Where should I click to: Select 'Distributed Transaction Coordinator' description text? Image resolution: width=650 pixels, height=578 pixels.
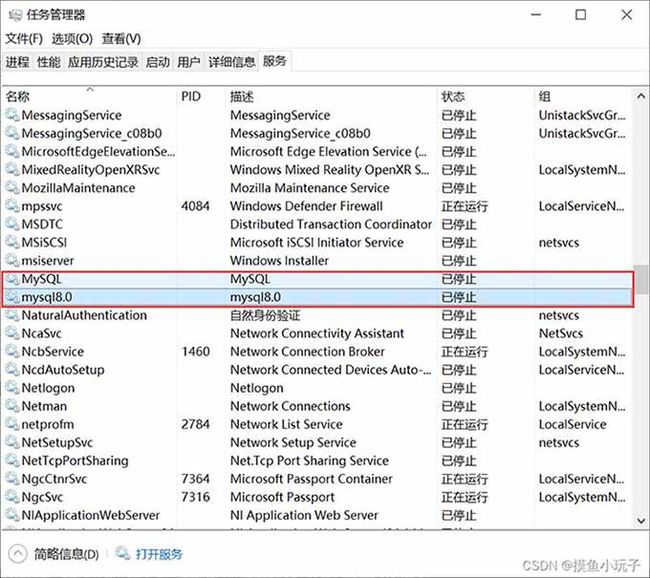(331, 224)
